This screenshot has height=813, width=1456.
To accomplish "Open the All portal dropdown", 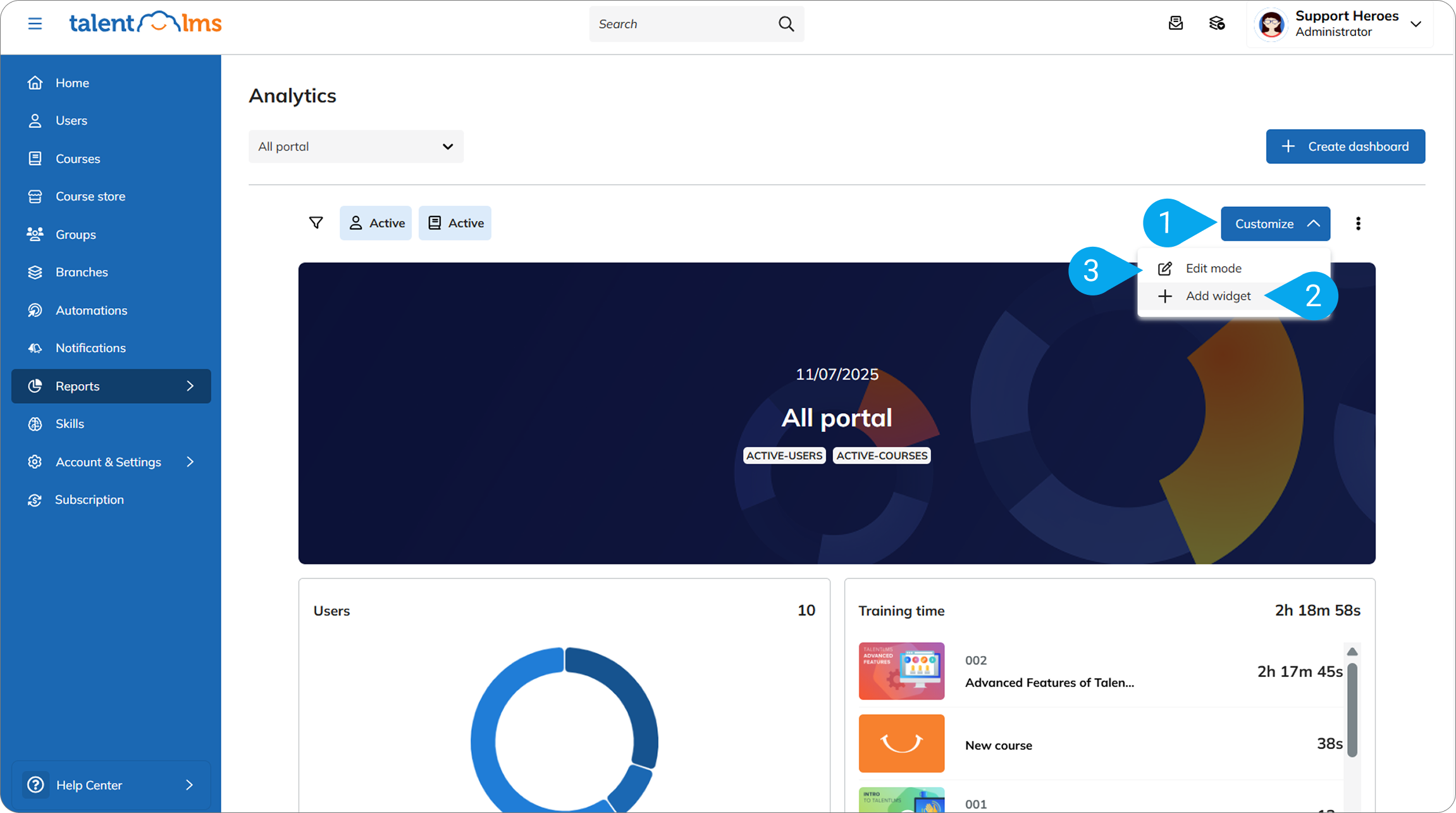I will point(356,146).
